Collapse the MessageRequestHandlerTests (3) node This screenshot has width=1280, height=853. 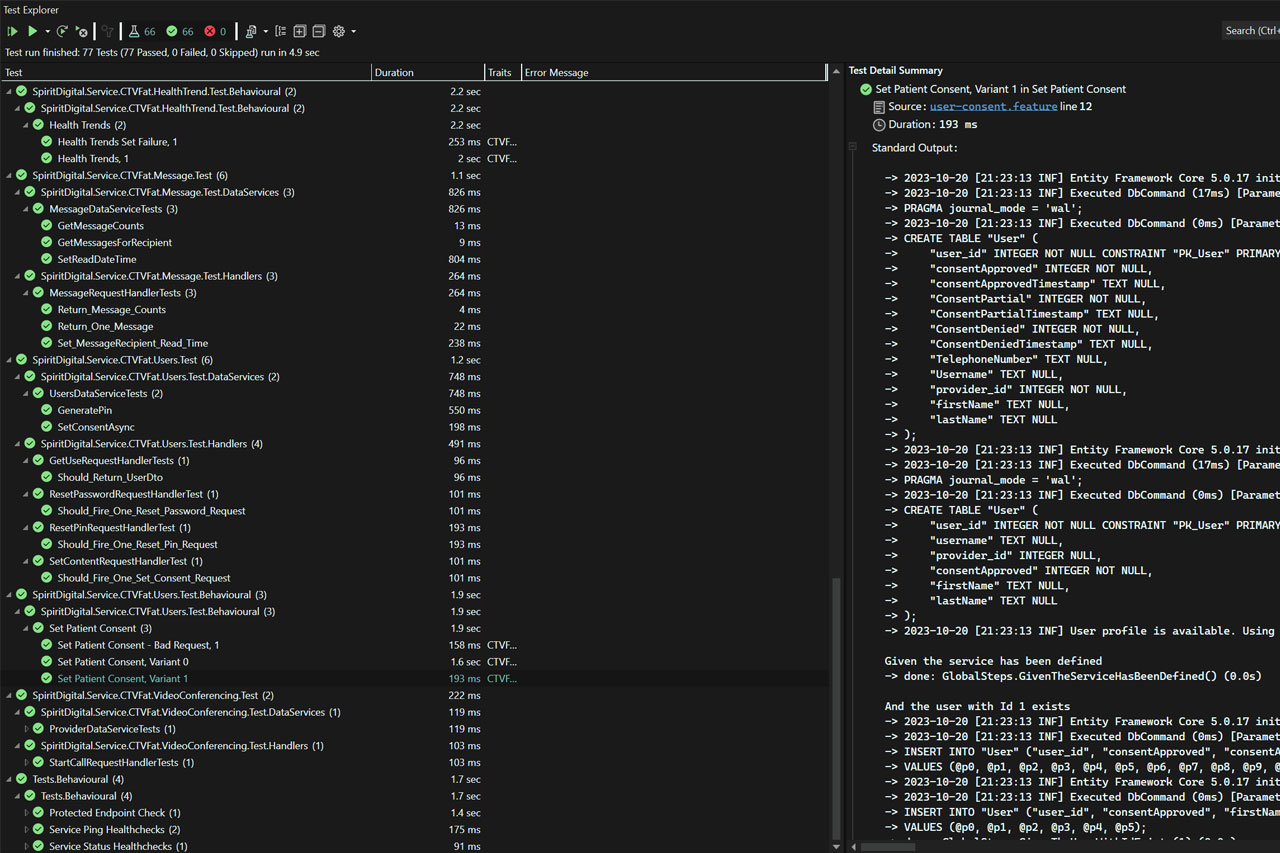click(x=28, y=293)
